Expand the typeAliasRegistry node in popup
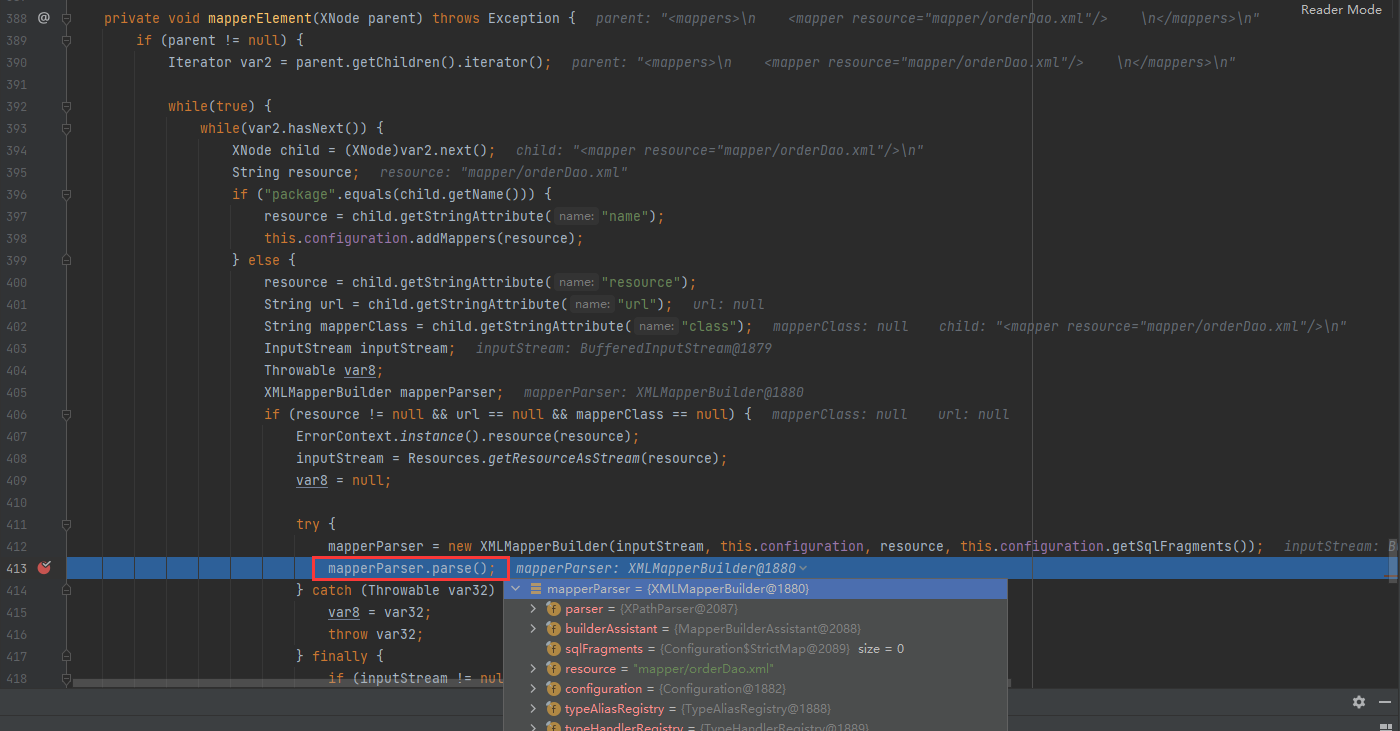The image size is (1400, 731). pos(534,709)
